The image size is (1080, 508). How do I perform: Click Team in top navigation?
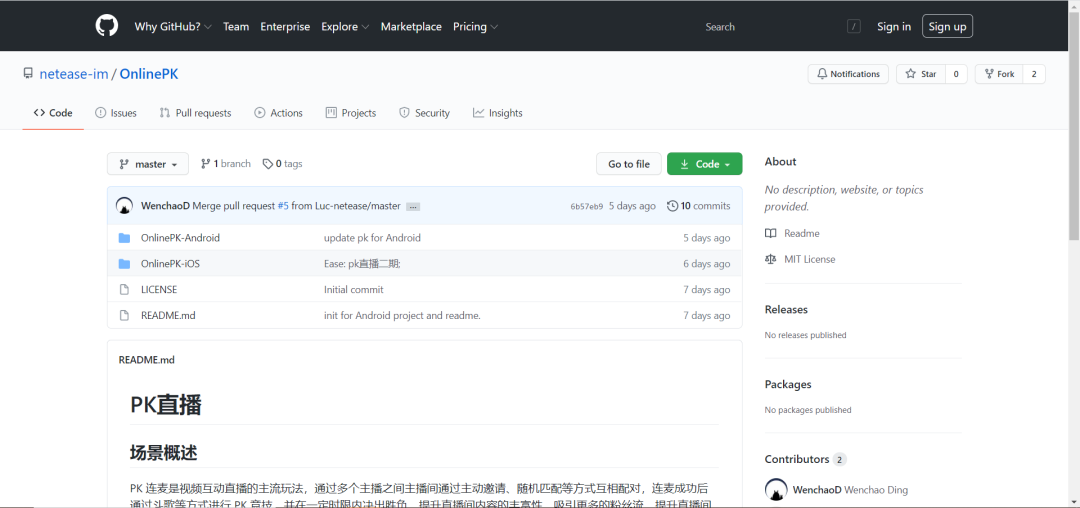pos(236,27)
